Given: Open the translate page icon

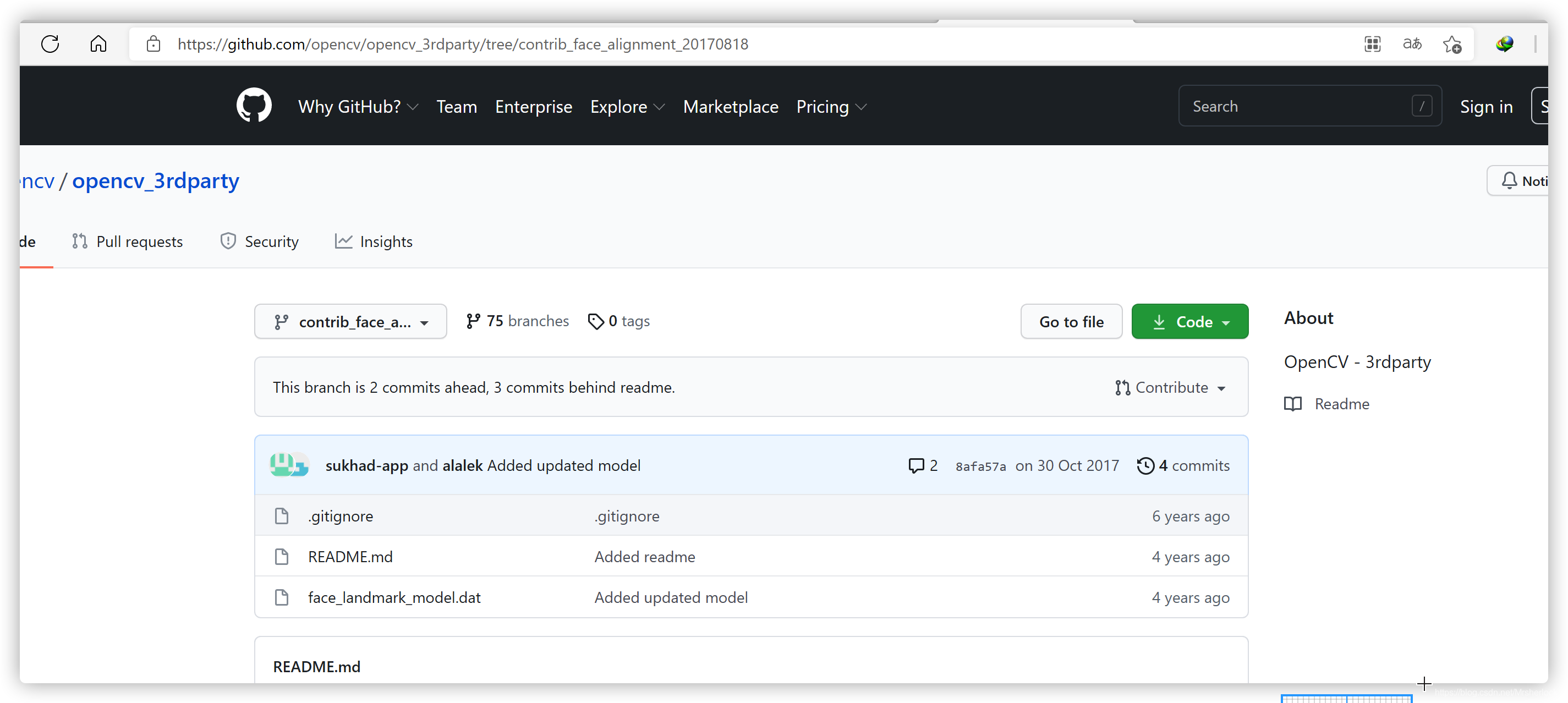Looking at the screenshot, I should tap(1412, 44).
